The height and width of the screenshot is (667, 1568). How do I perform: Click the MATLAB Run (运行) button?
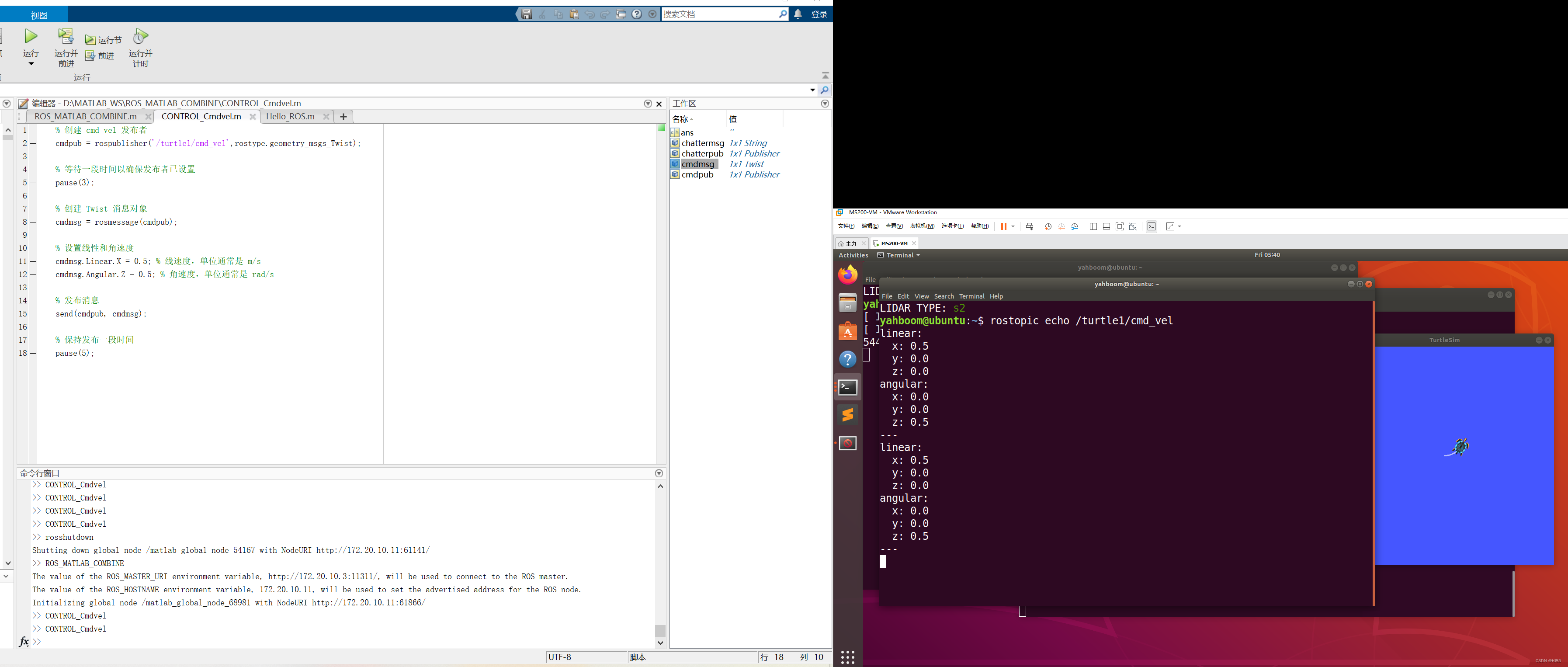point(31,37)
